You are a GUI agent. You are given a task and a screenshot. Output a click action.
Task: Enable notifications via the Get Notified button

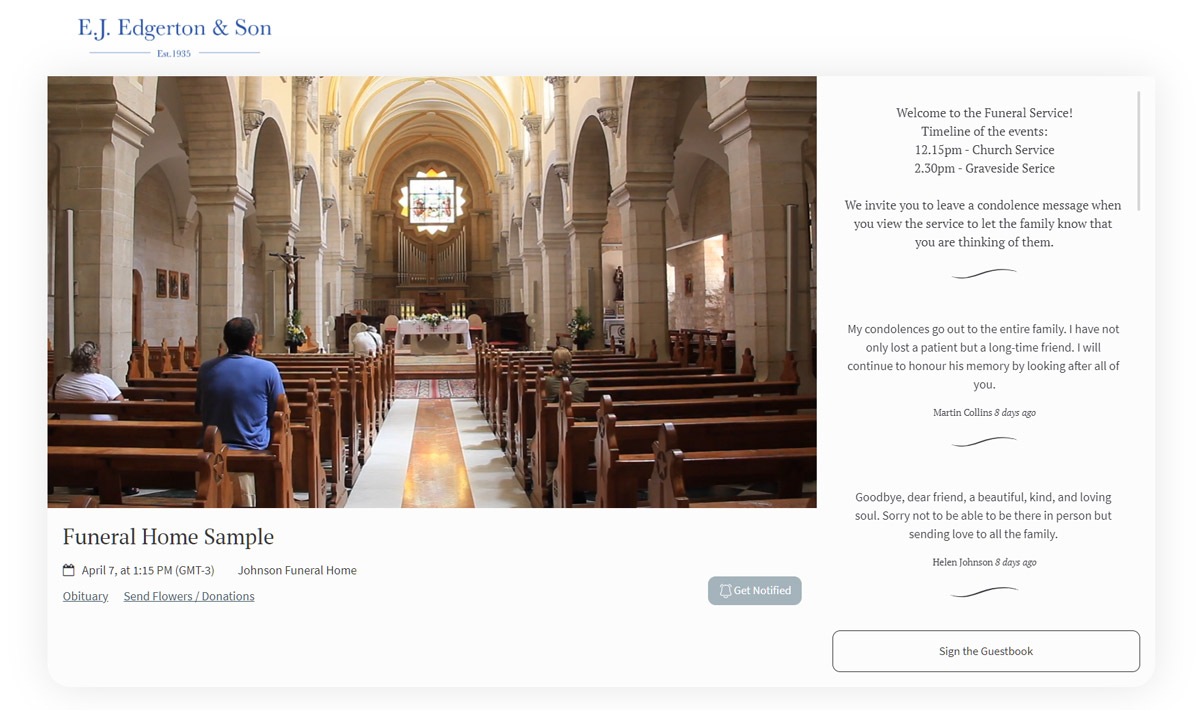point(754,590)
